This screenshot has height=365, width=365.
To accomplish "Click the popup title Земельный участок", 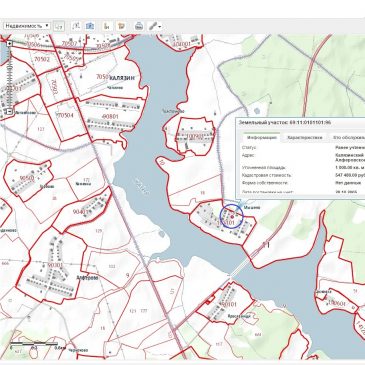I will pos(284,123).
